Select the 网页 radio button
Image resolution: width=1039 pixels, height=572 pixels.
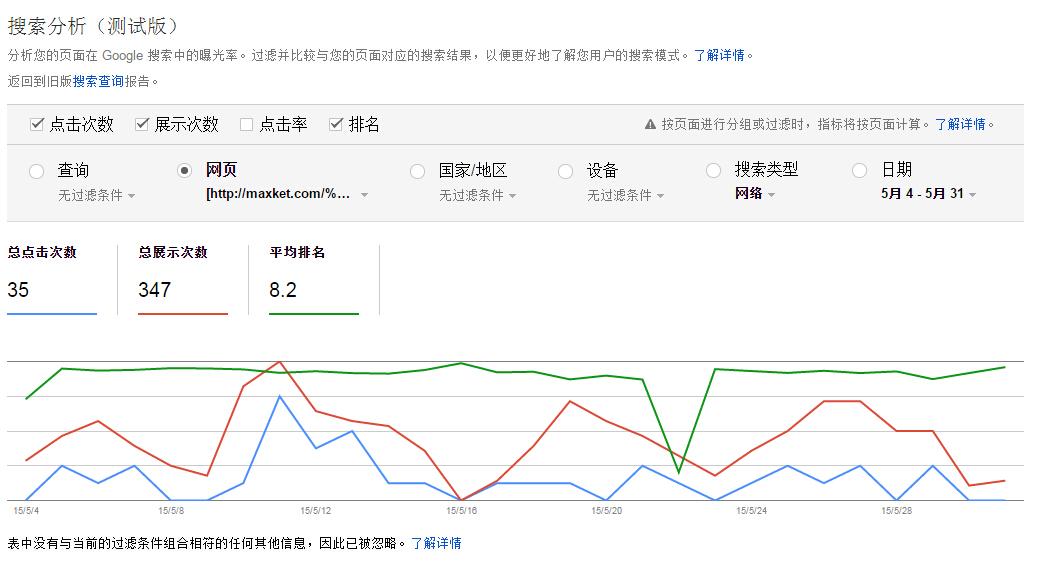(184, 171)
